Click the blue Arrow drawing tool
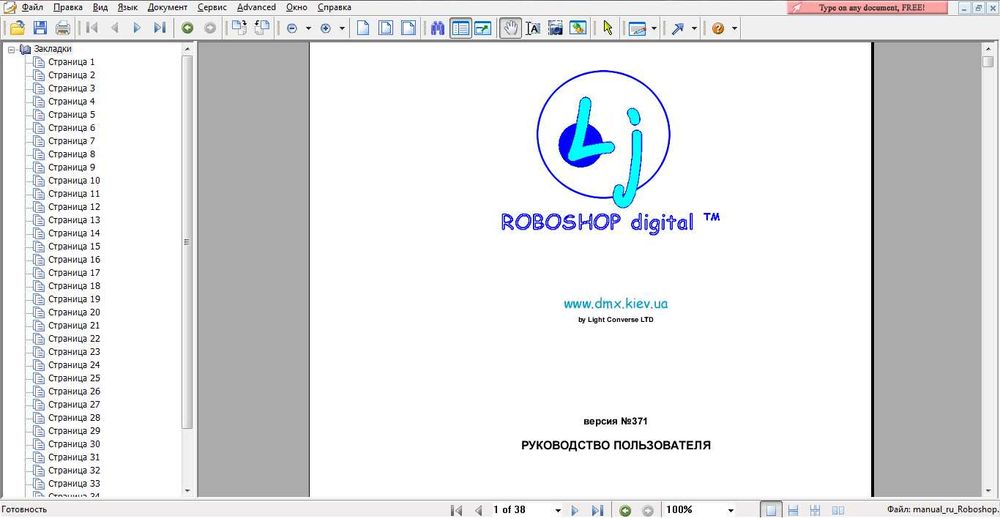 [x=677, y=28]
